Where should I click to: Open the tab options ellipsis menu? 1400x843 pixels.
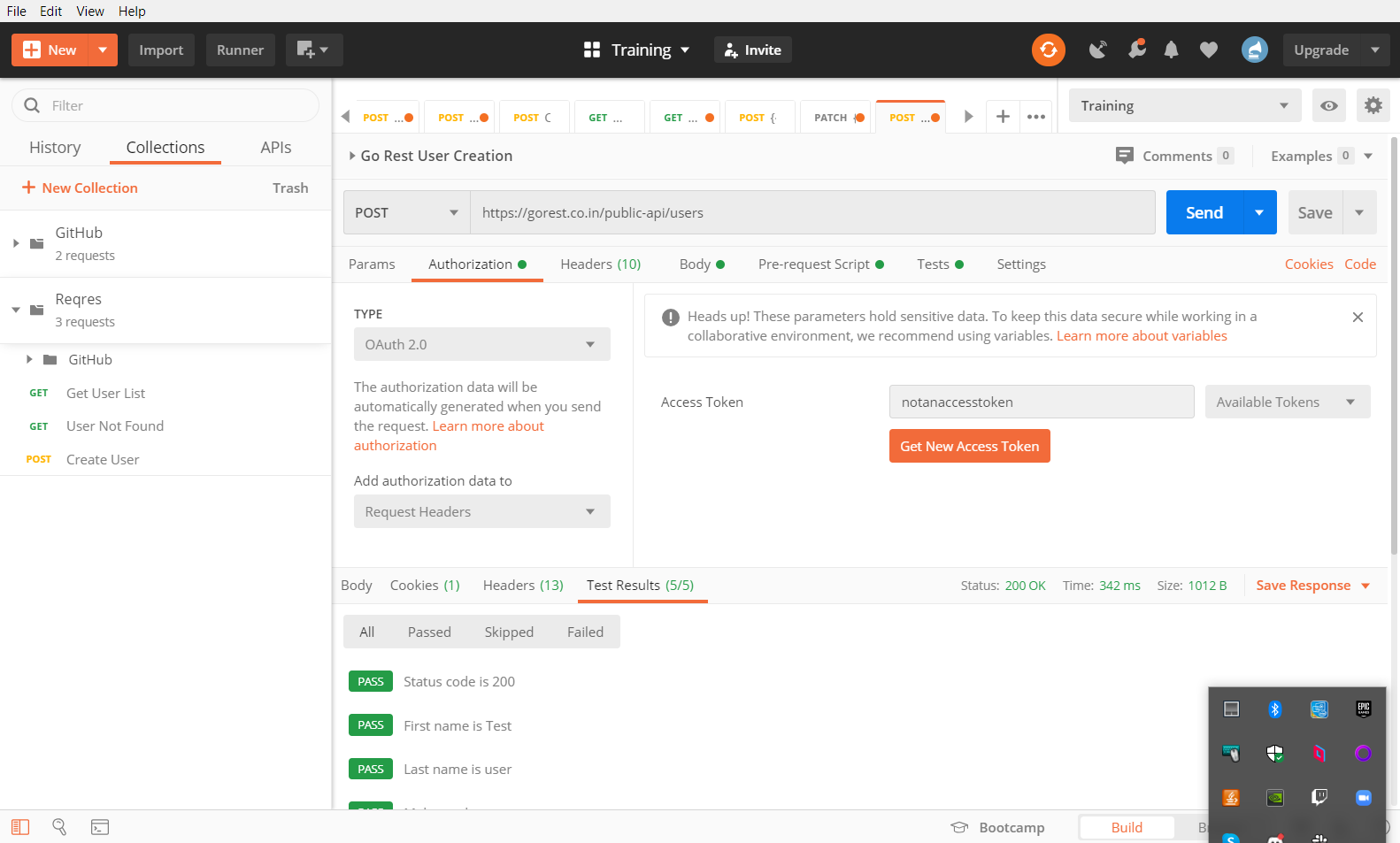pos(1036,117)
